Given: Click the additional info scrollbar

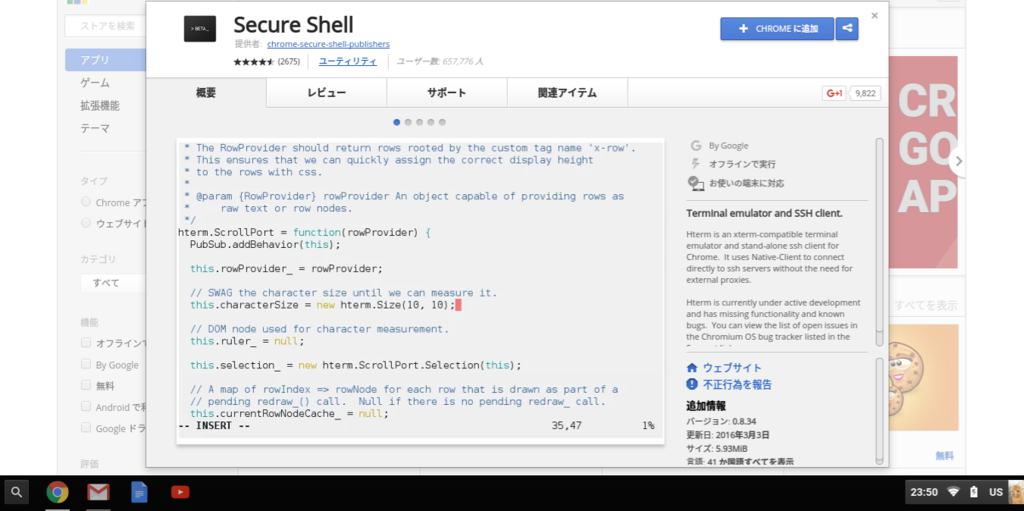Looking at the screenshot, I should click(x=879, y=410).
